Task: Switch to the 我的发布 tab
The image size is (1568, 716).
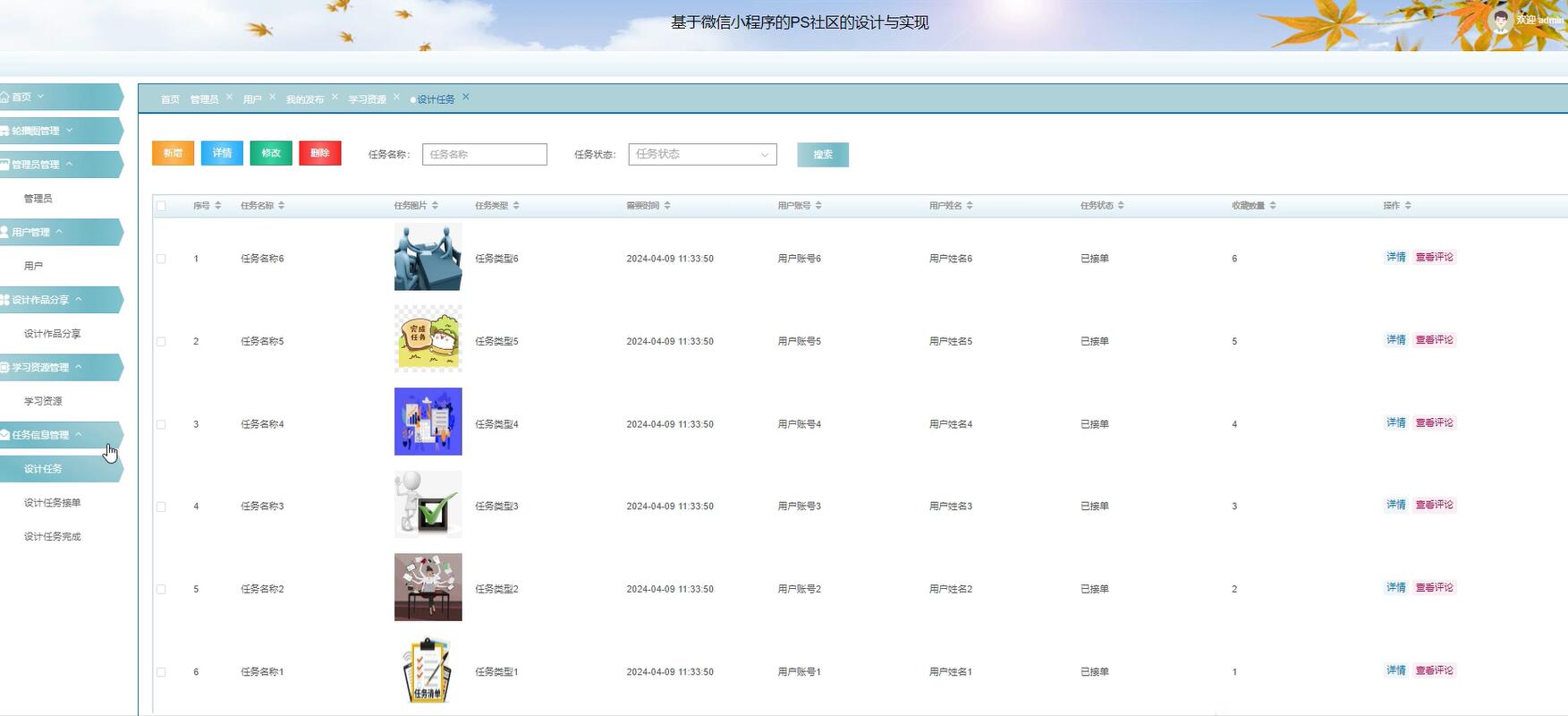Action: pos(305,99)
